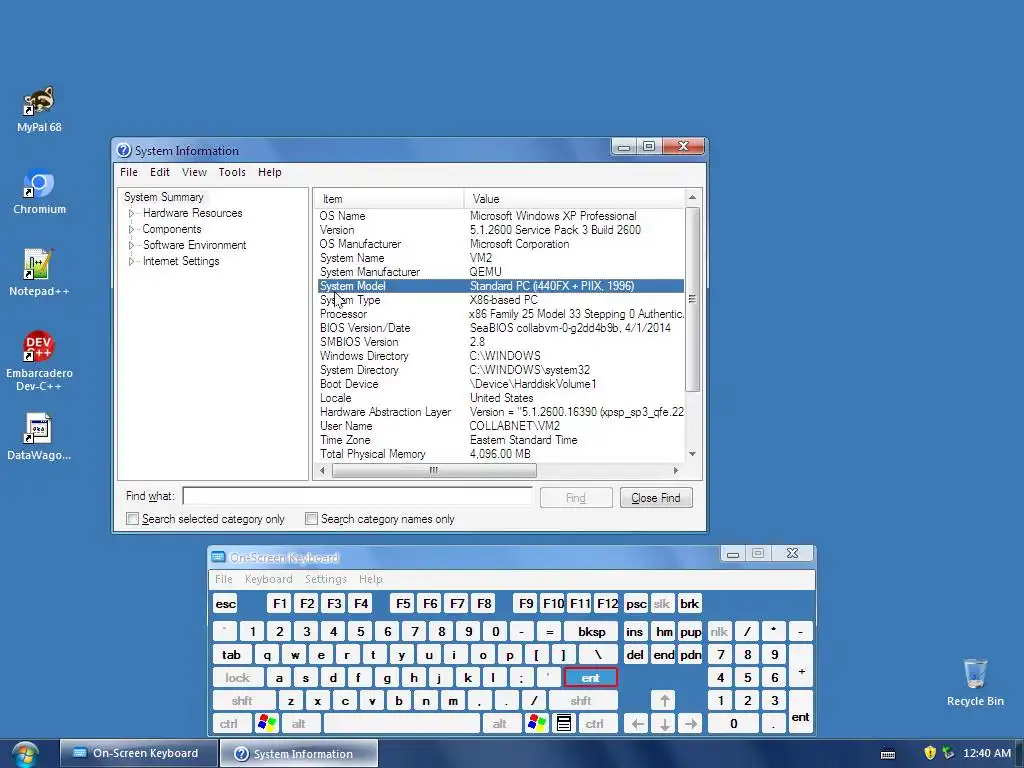This screenshot has height=768, width=1024.
Task: Click the F5 key on the keyboard
Action: point(404,603)
